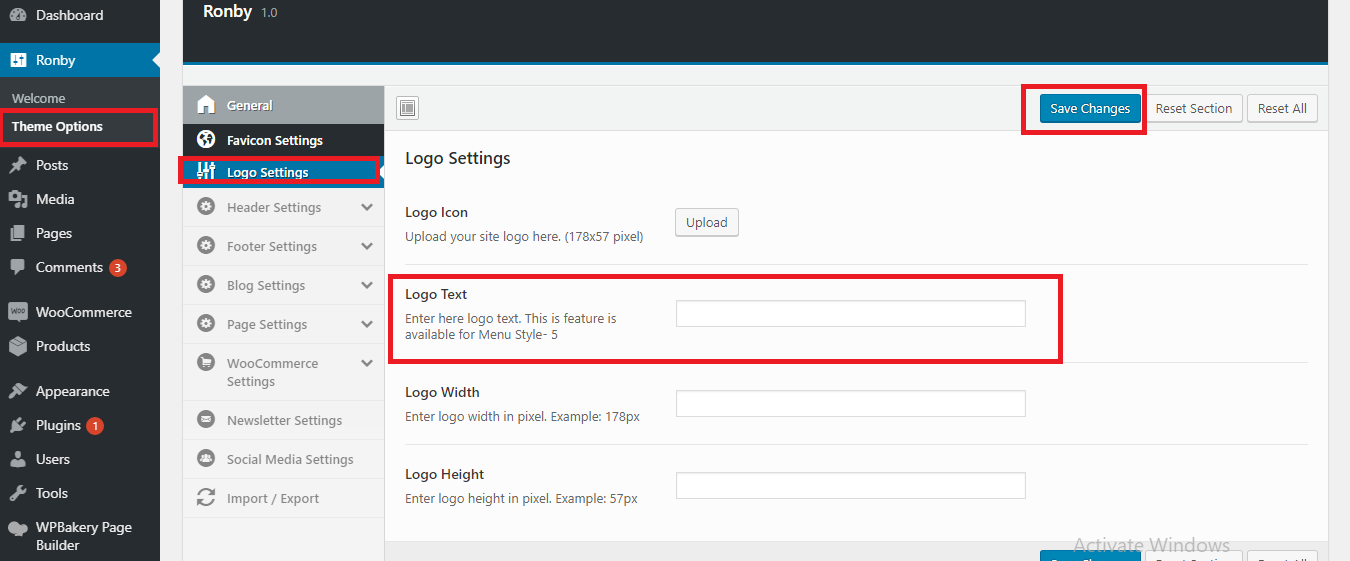Click the Comments count badge 3
The width and height of the screenshot is (1350, 561).
tap(118, 268)
